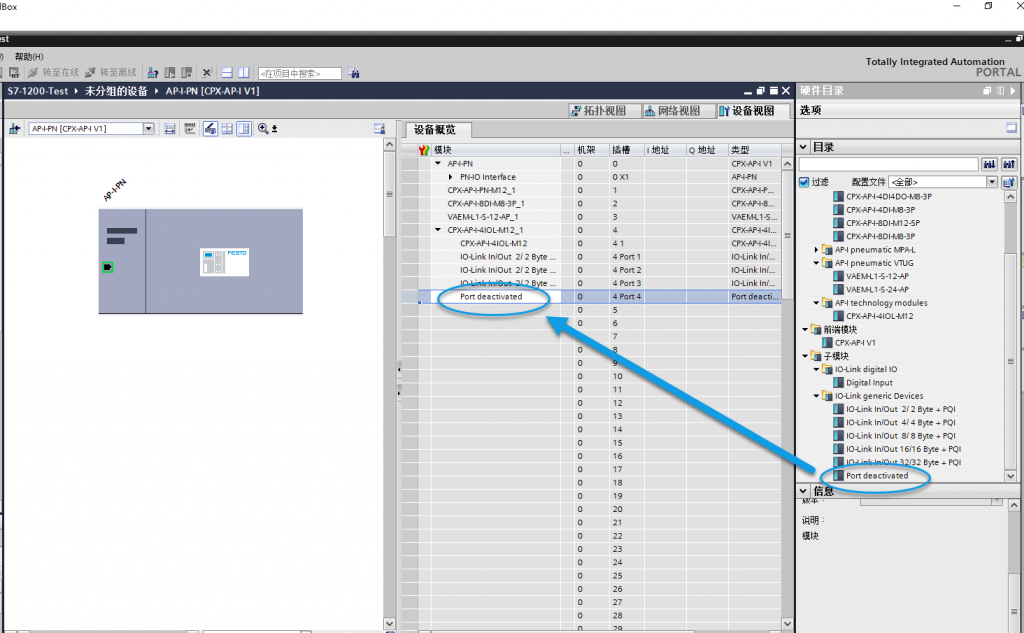Click inside the project search field
This screenshot has width=1024, height=633.
[300, 73]
